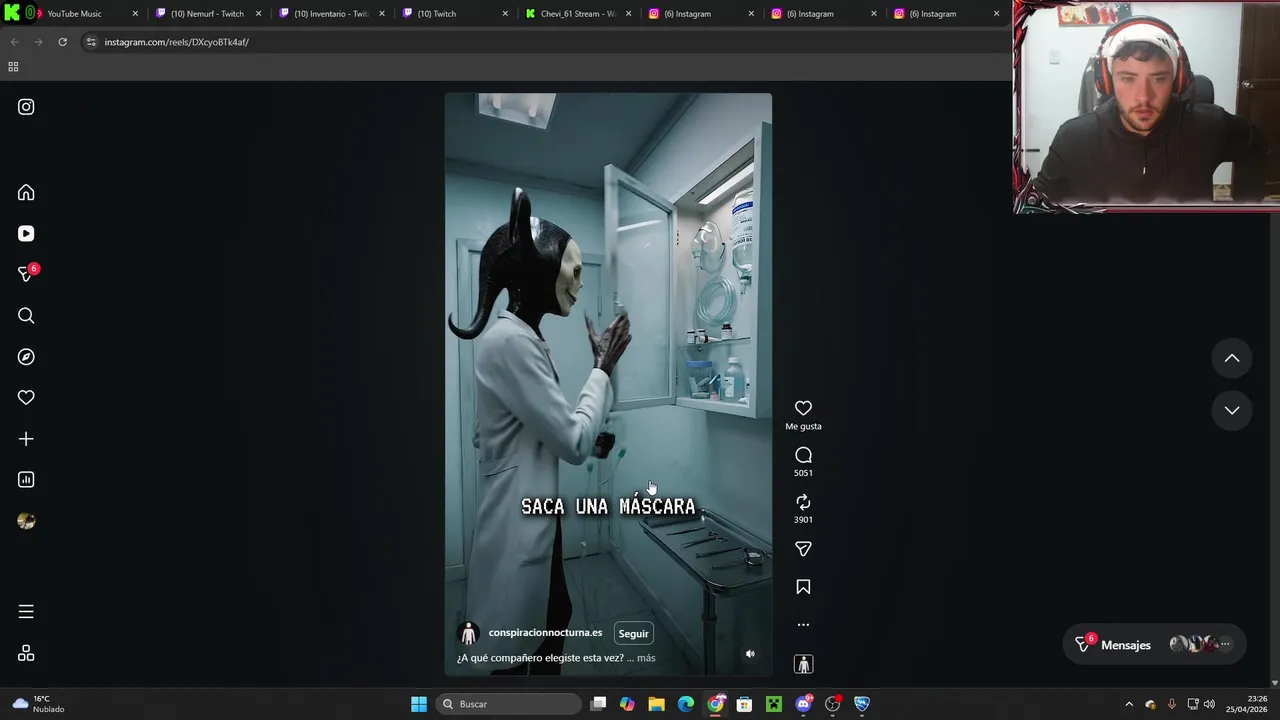This screenshot has height=720, width=1280.
Task: Open the floating Mensajes panel
Action: [1154, 645]
